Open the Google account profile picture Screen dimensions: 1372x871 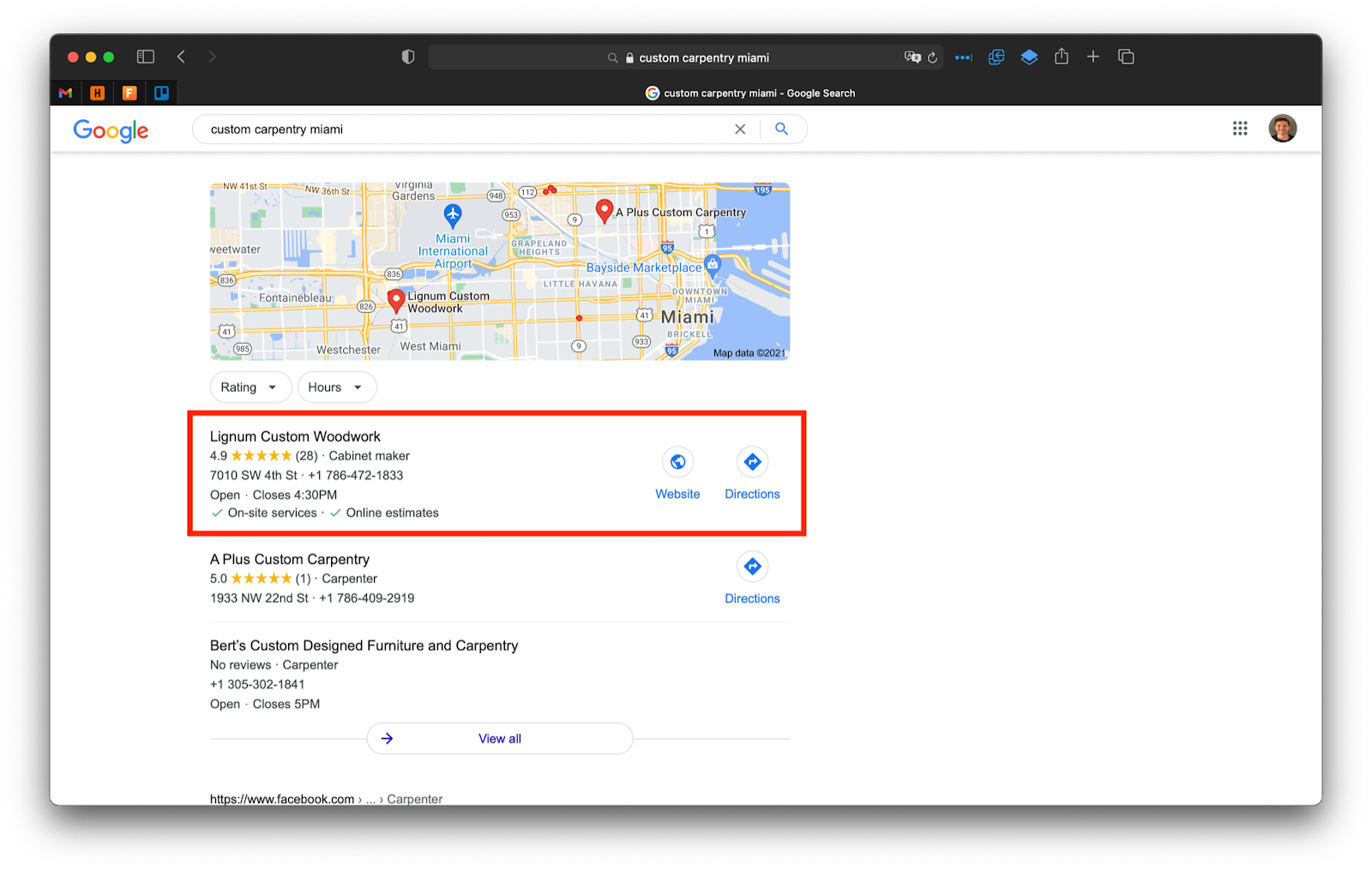click(x=1283, y=129)
